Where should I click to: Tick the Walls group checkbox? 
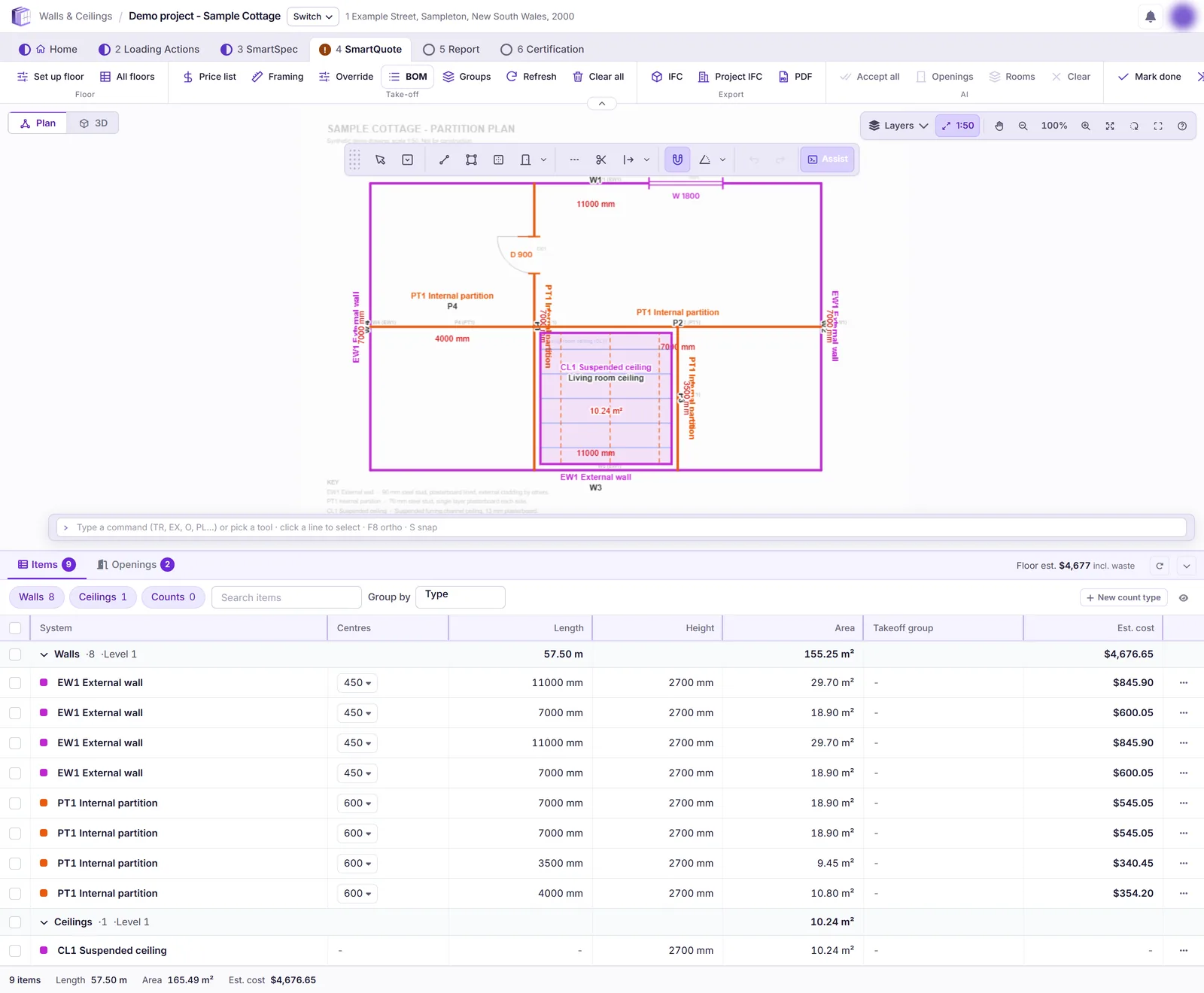tap(15, 654)
